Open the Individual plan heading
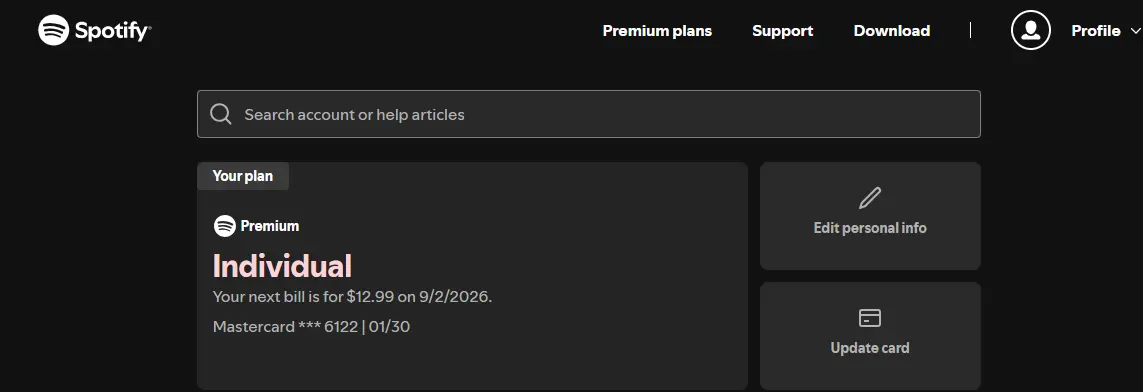The image size is (1143, 392). coord(282,266)
